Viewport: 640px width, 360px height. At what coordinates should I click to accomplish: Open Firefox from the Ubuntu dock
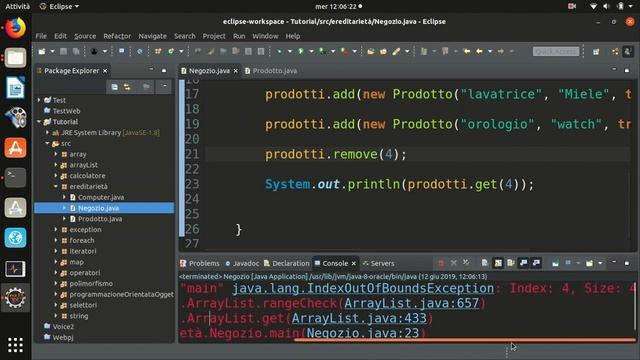coord(16,28)
